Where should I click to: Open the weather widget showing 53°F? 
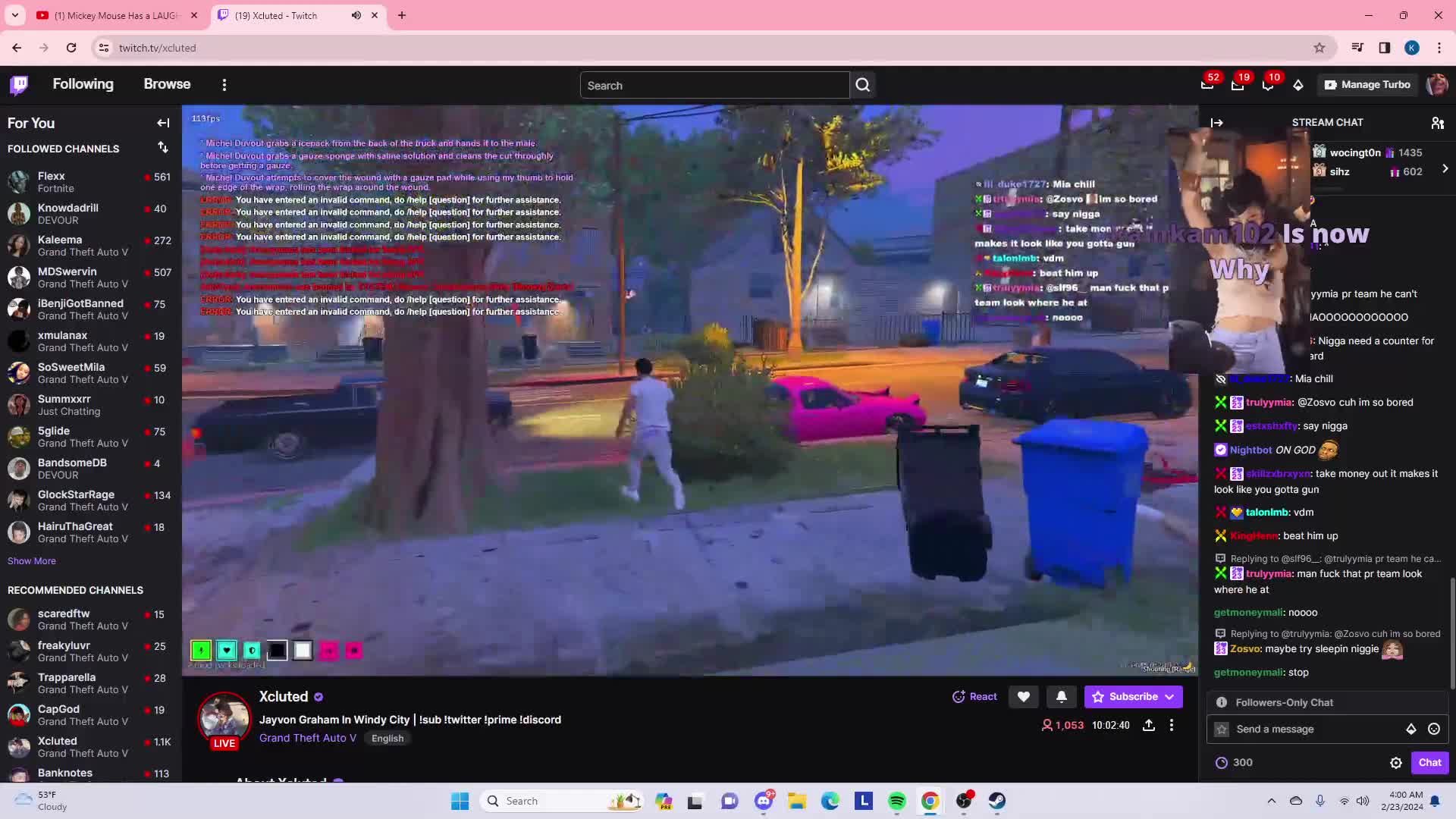(42, 801)
